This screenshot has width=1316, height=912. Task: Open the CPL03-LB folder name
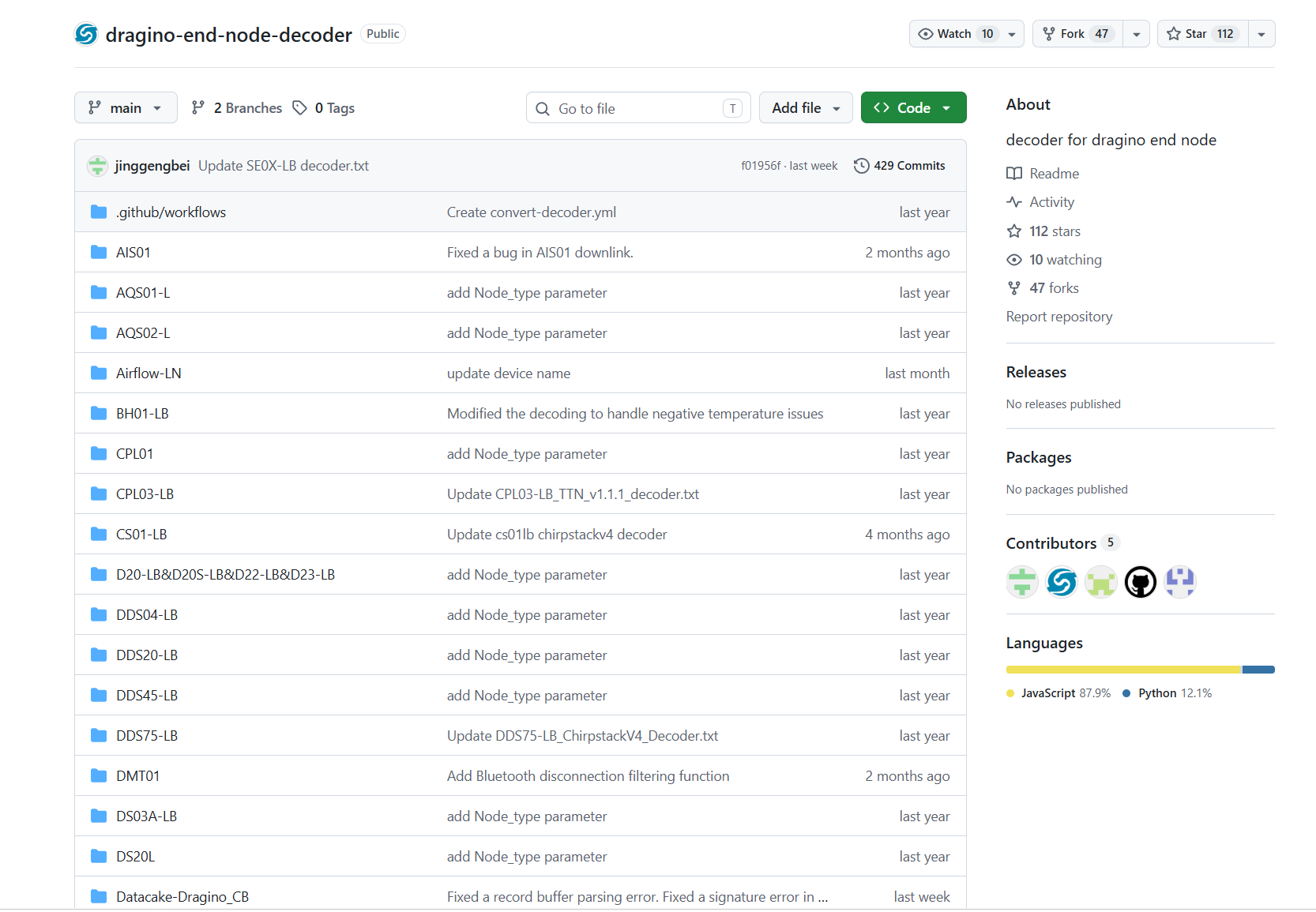145,494
